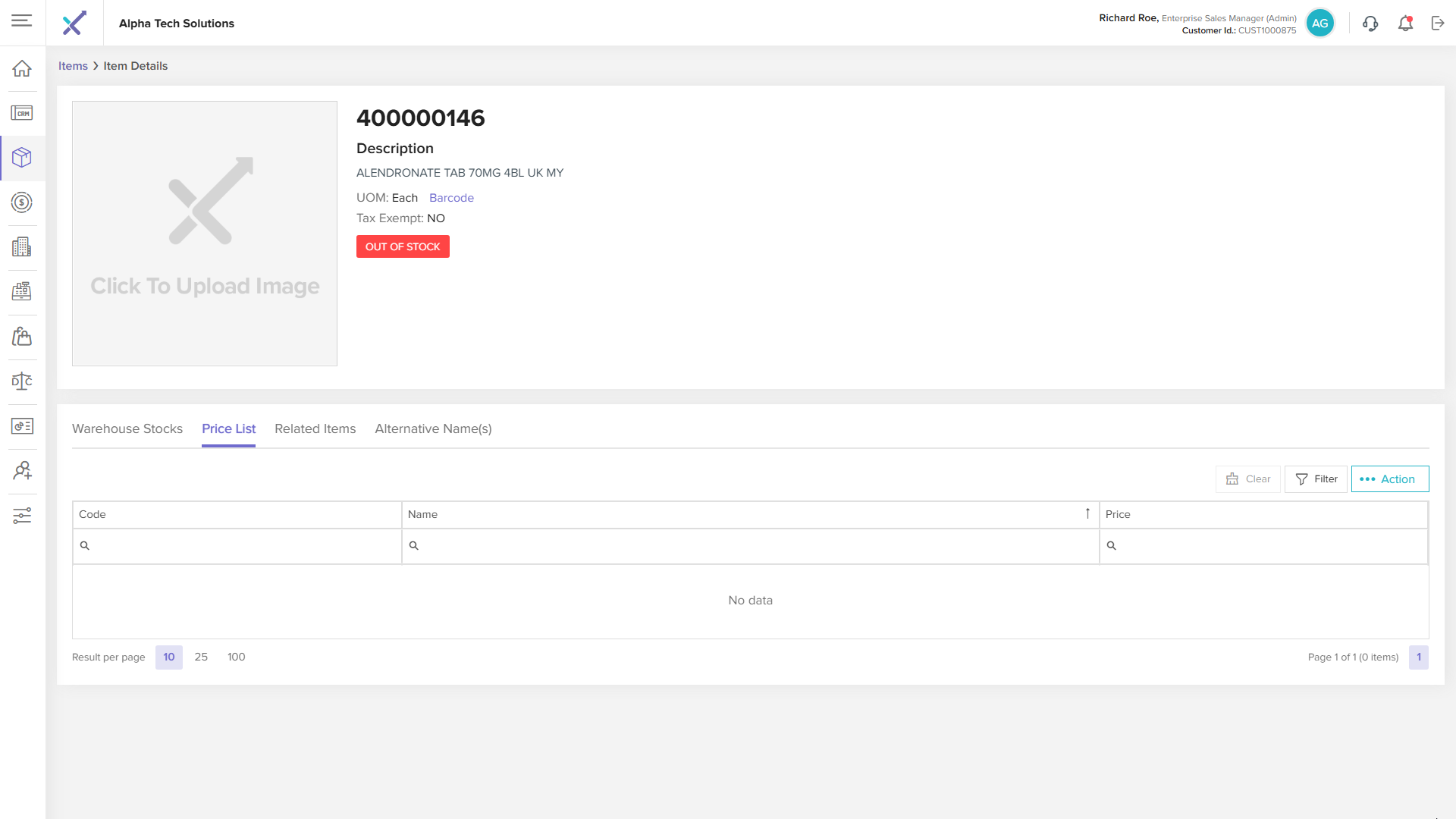Click the logout icon in header

point(1438,24)
